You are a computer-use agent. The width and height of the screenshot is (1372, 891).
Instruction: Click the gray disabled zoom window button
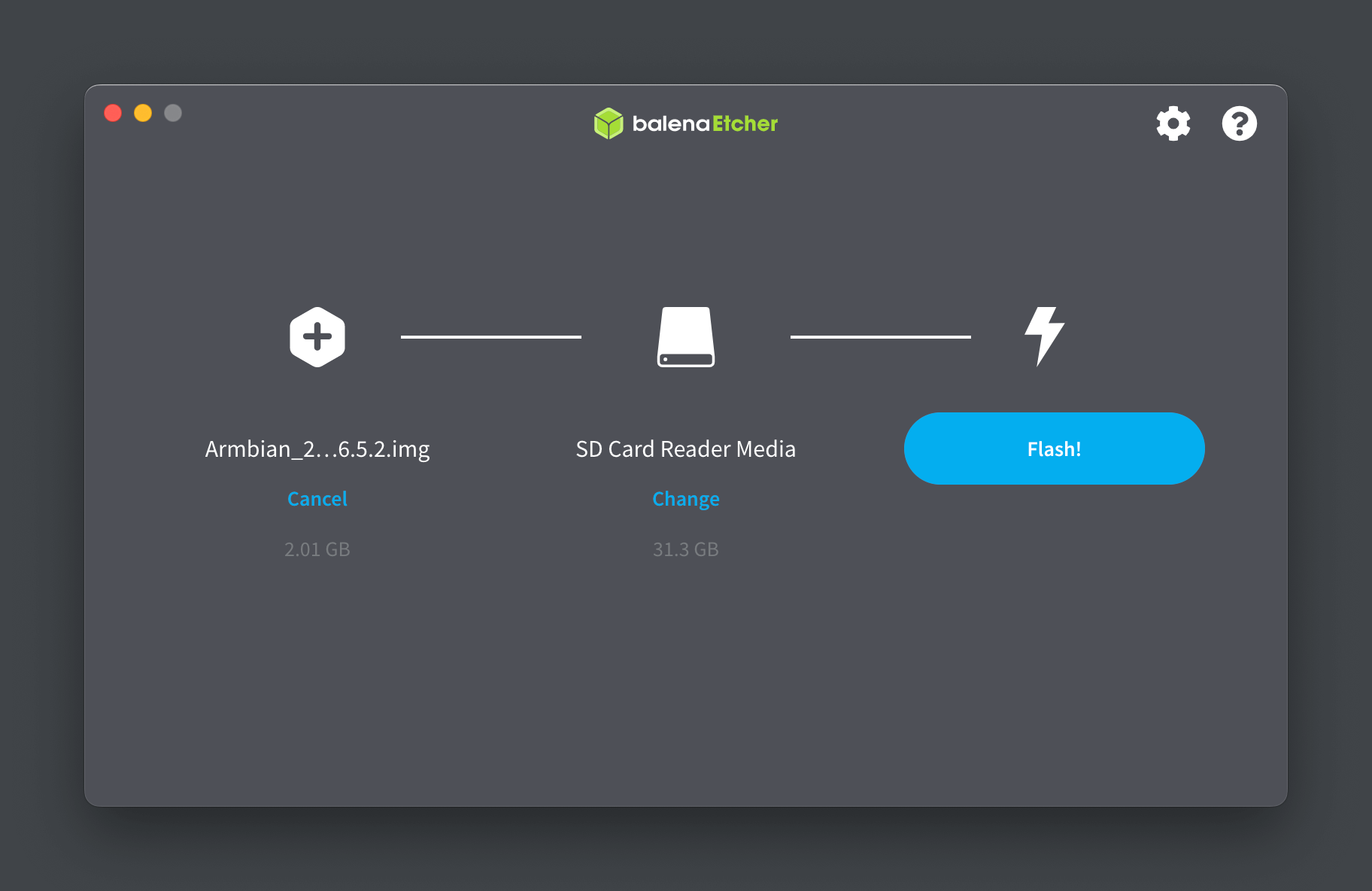173,113
